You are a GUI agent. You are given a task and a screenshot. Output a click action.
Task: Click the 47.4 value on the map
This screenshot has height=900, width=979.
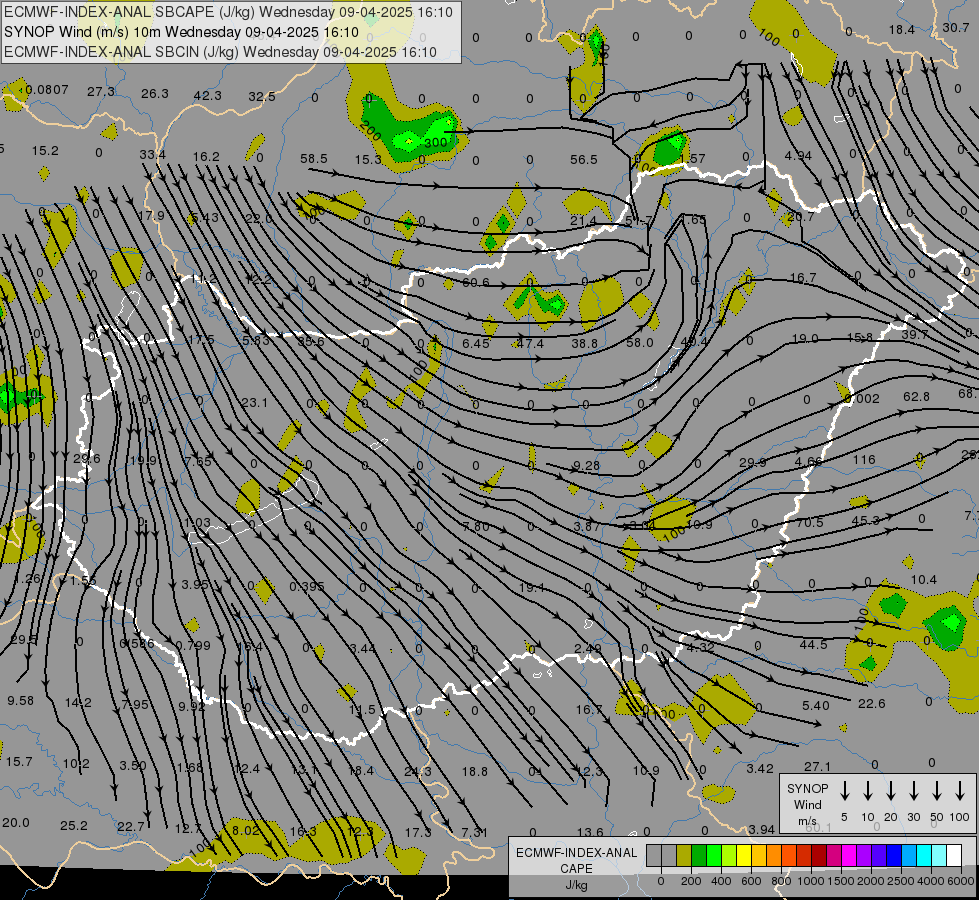click(x=530, y=344)
